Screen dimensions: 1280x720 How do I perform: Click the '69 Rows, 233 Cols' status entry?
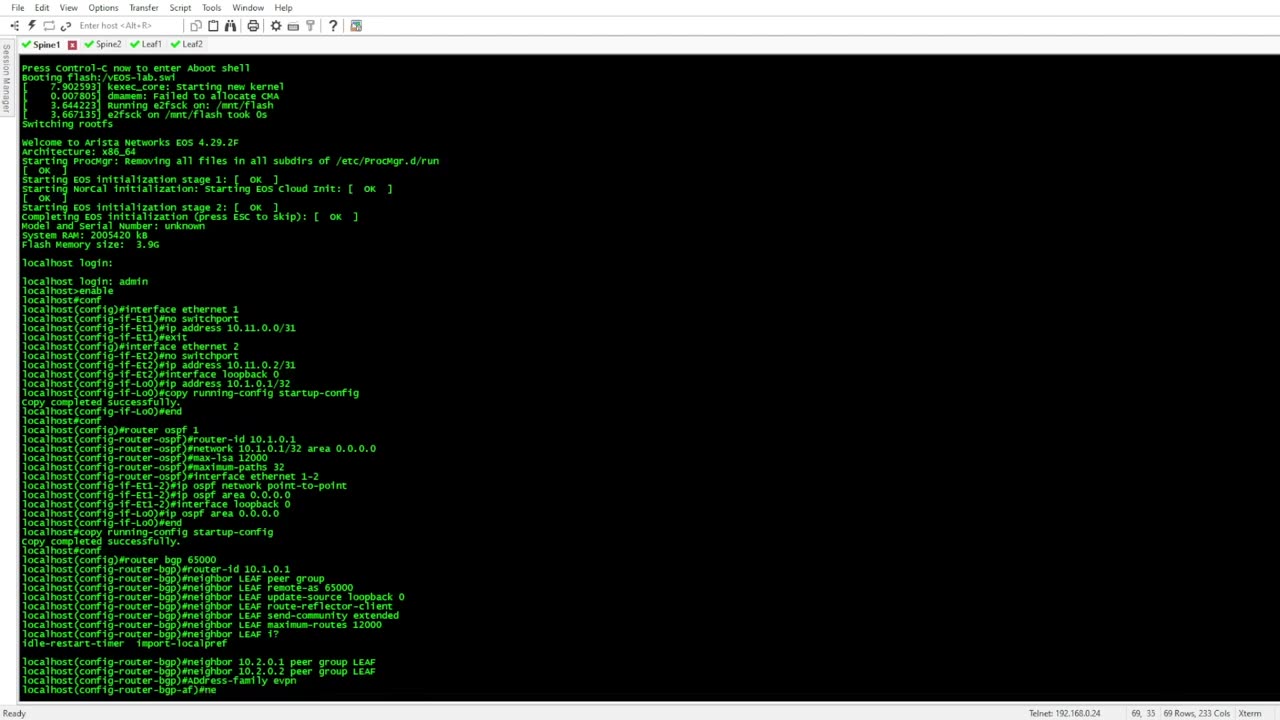(1198, 713)
